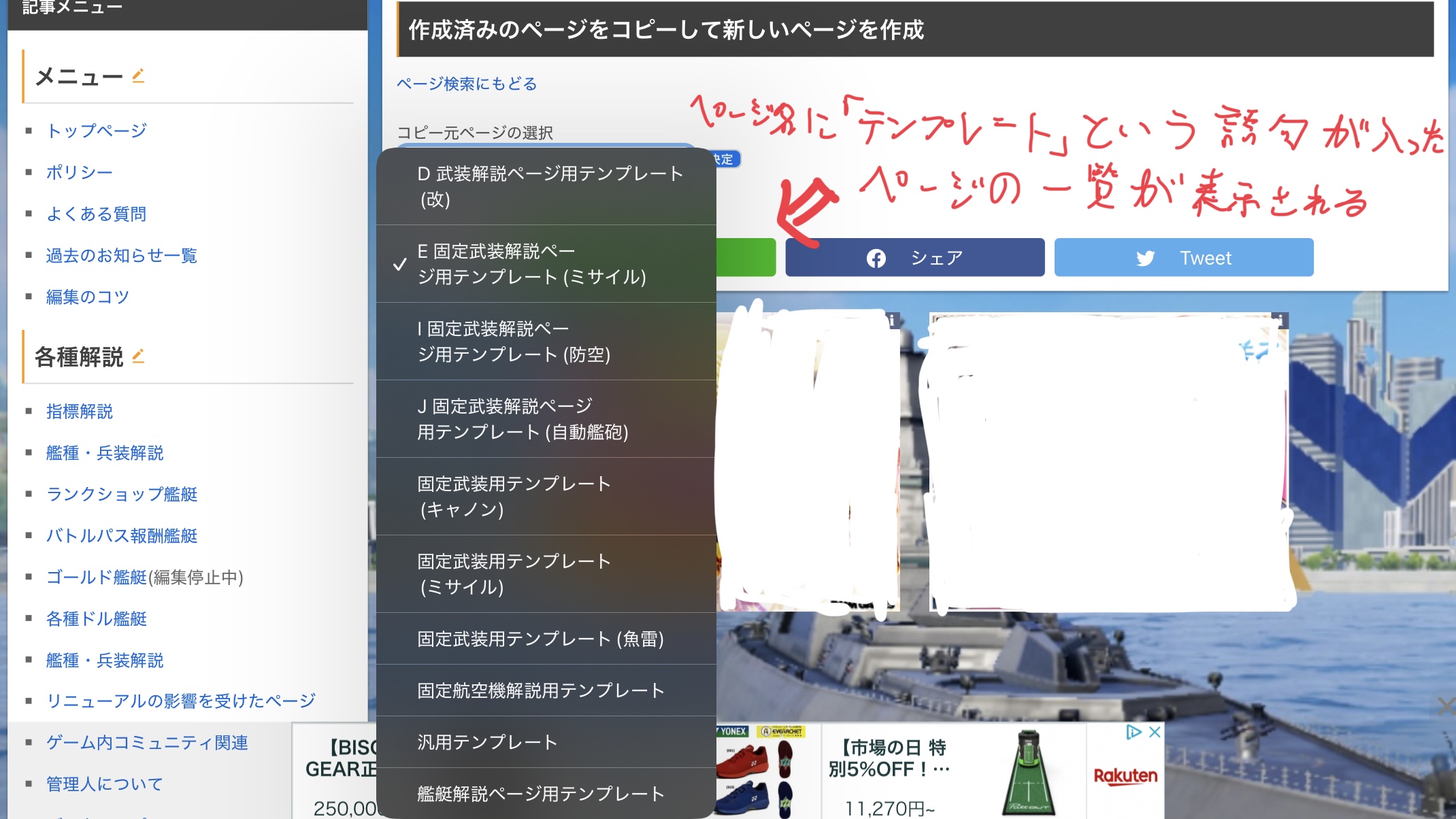Click the edit pencil icon beside メニュー

138,76
